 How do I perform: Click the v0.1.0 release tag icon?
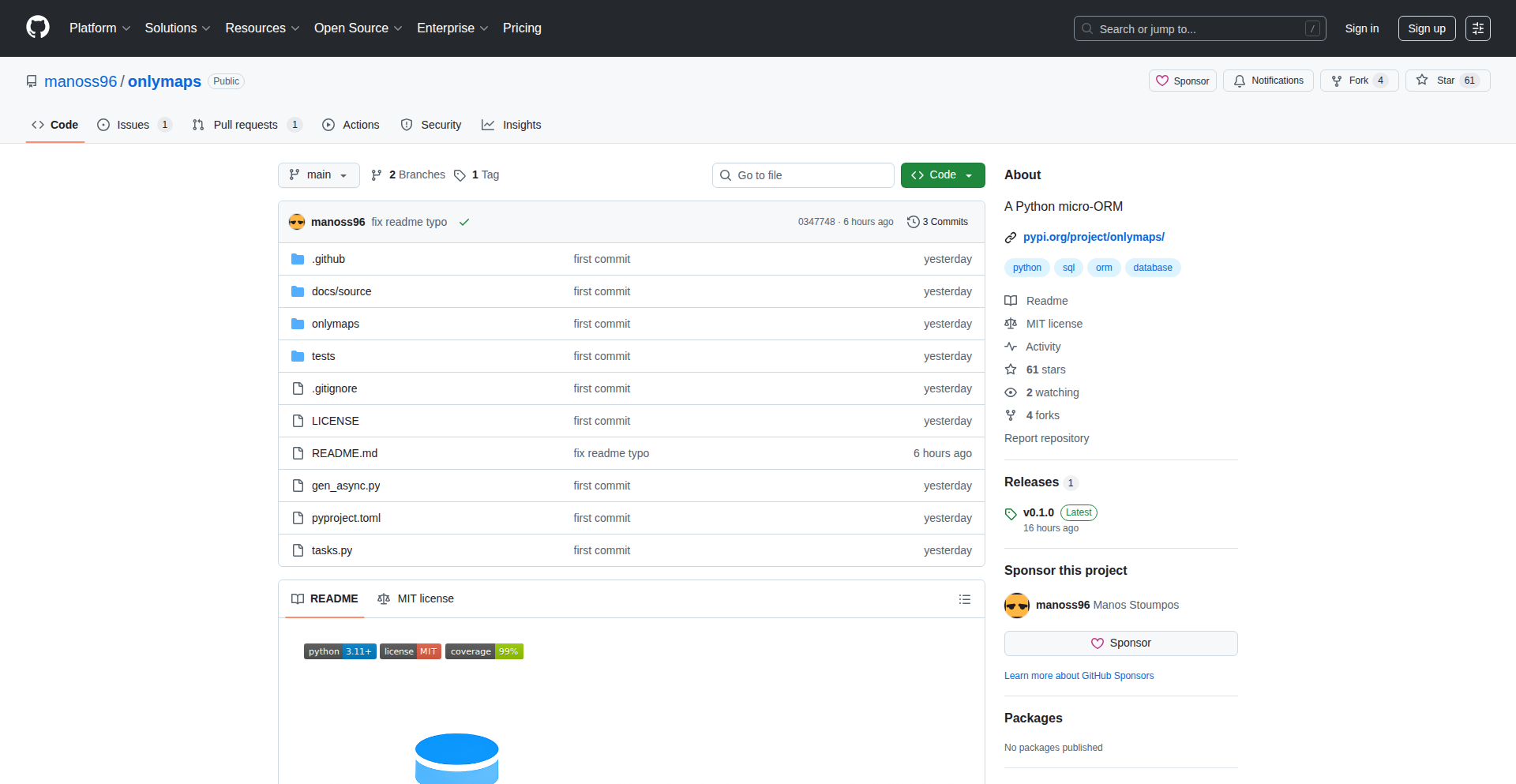(1011, 514)
